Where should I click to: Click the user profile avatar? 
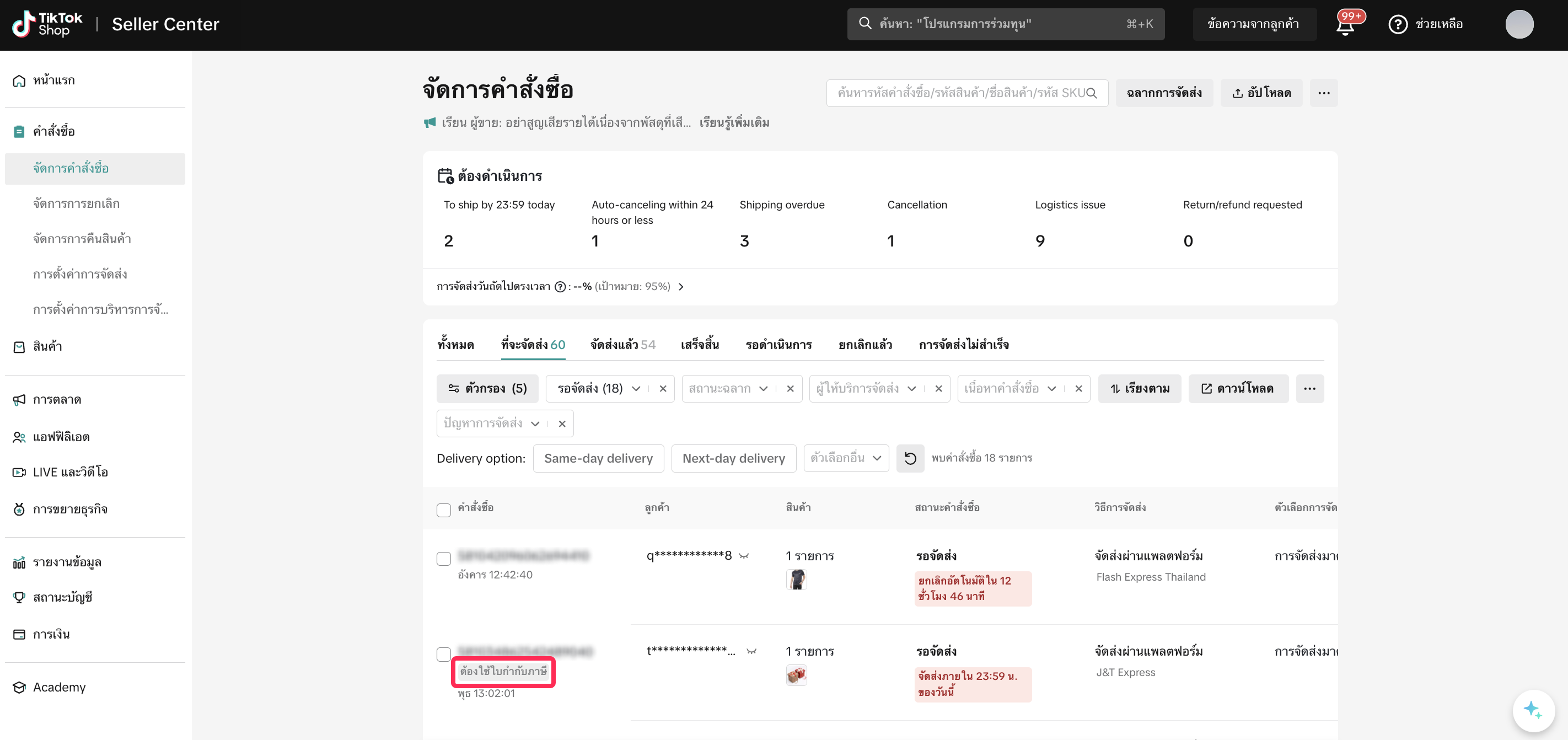click(1519, 24)
